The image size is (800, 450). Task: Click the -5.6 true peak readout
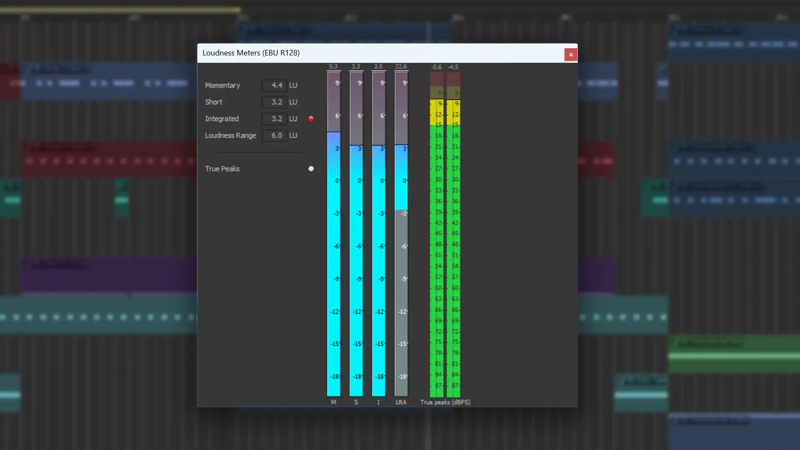(x=436, y=67)
